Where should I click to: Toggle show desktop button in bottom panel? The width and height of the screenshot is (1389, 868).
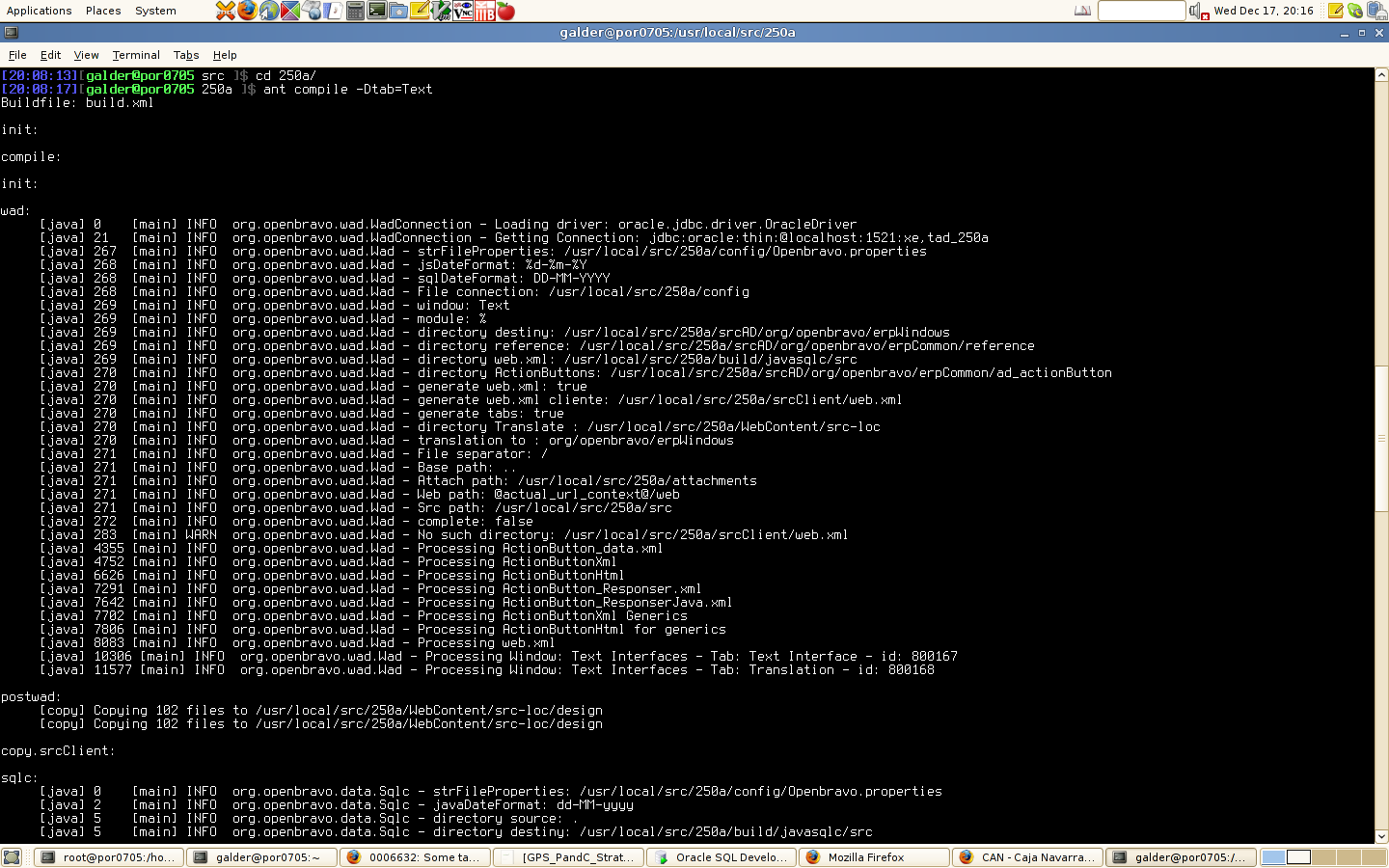pyautogui.click(x=12, y=856)
